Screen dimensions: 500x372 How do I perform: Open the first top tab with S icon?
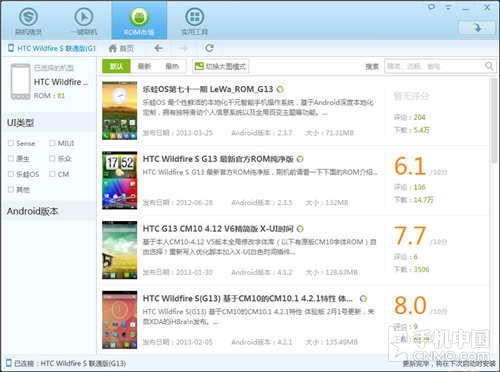coord(28,21)
